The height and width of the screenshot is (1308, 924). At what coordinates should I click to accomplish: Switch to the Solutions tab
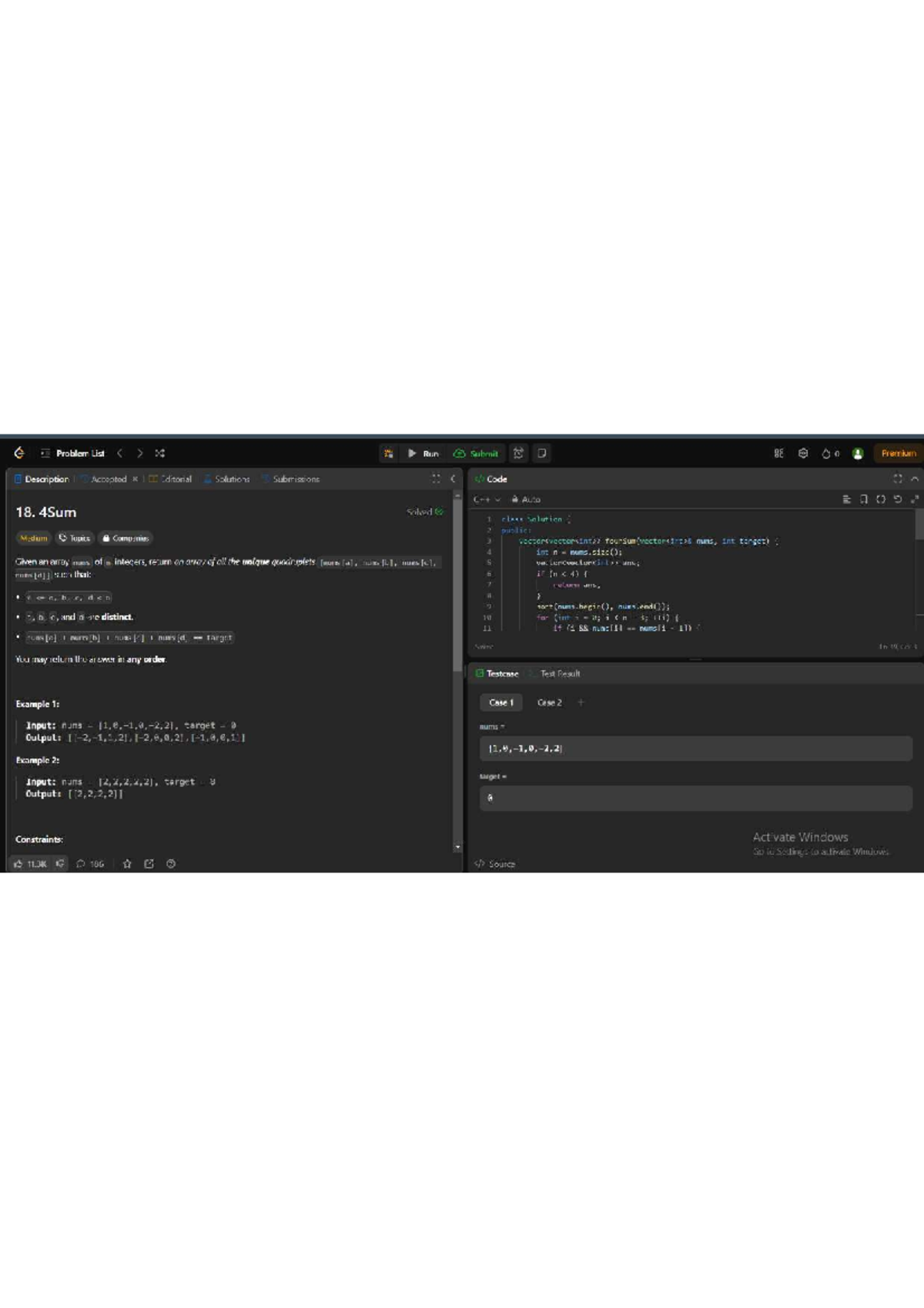click(226, 479)
